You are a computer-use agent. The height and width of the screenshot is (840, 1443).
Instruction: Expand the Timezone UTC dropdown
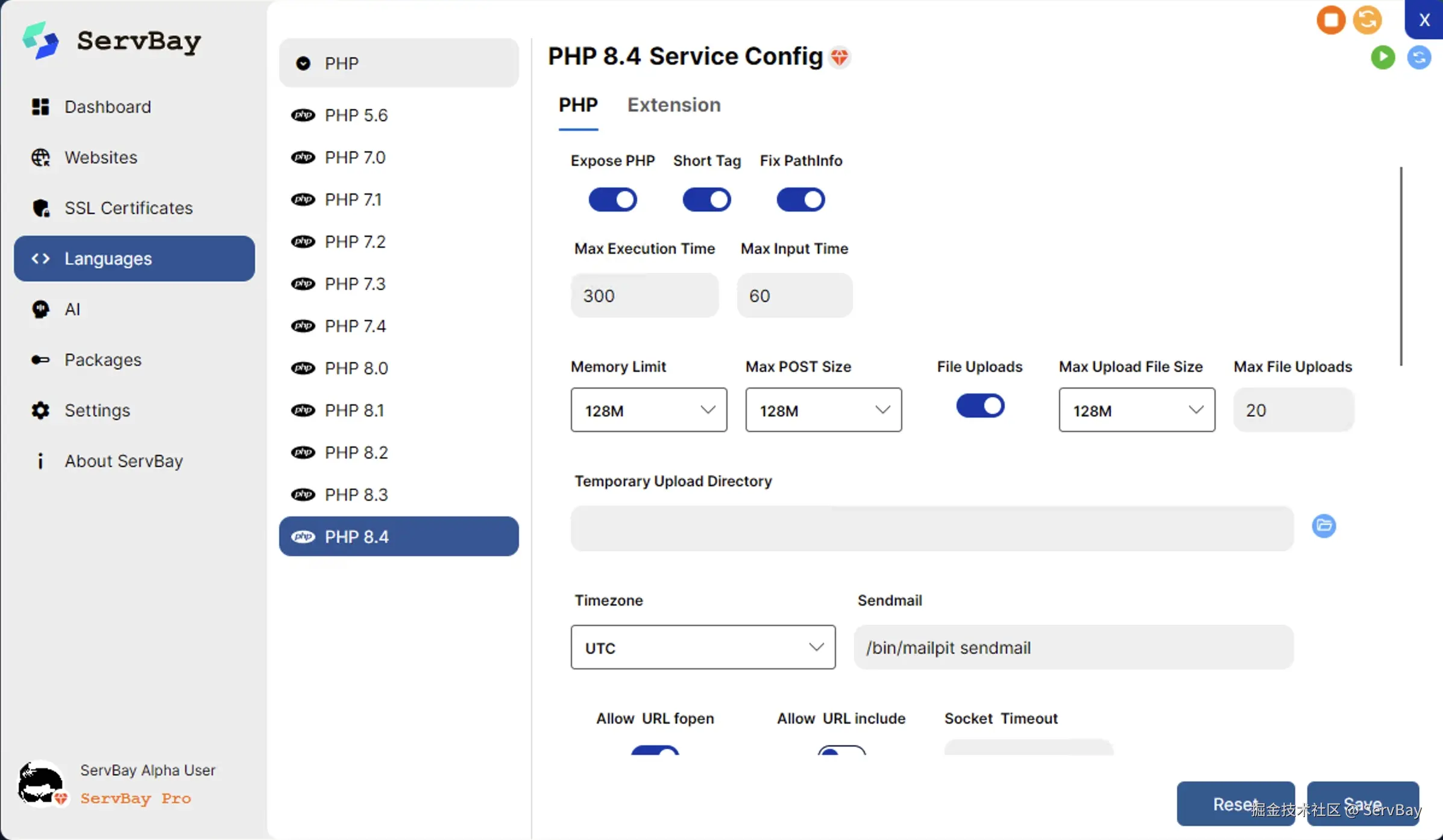[703, 648]
